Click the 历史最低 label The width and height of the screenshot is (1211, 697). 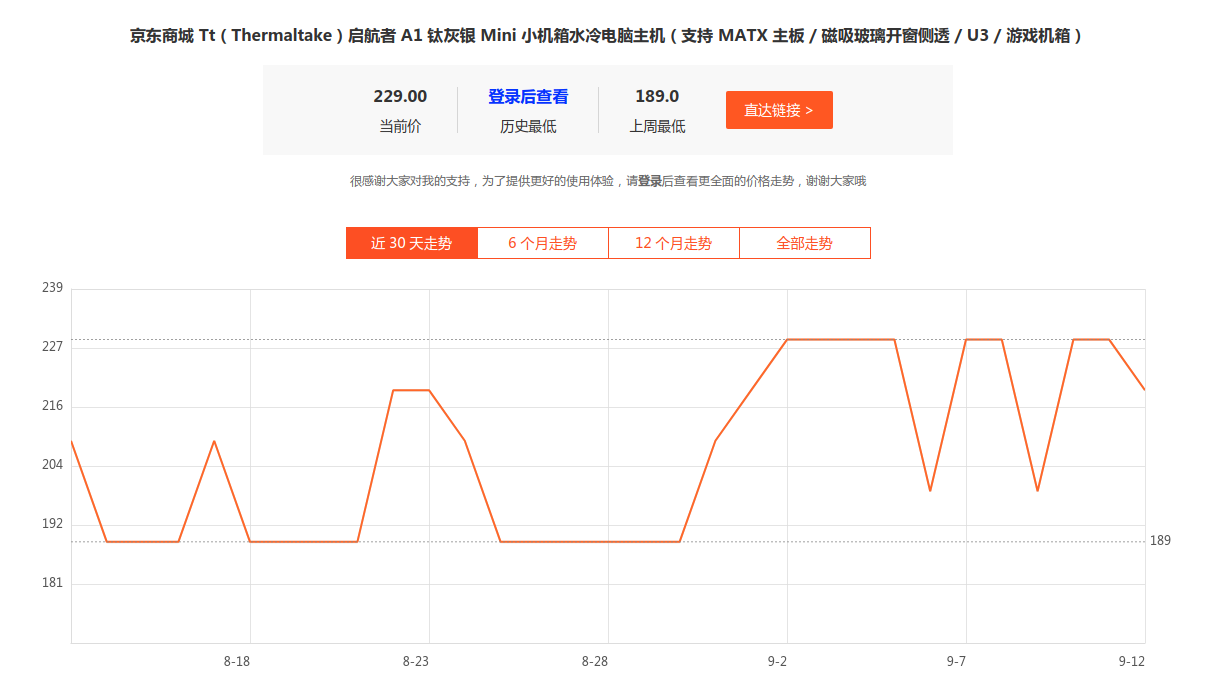pos(528,127)
